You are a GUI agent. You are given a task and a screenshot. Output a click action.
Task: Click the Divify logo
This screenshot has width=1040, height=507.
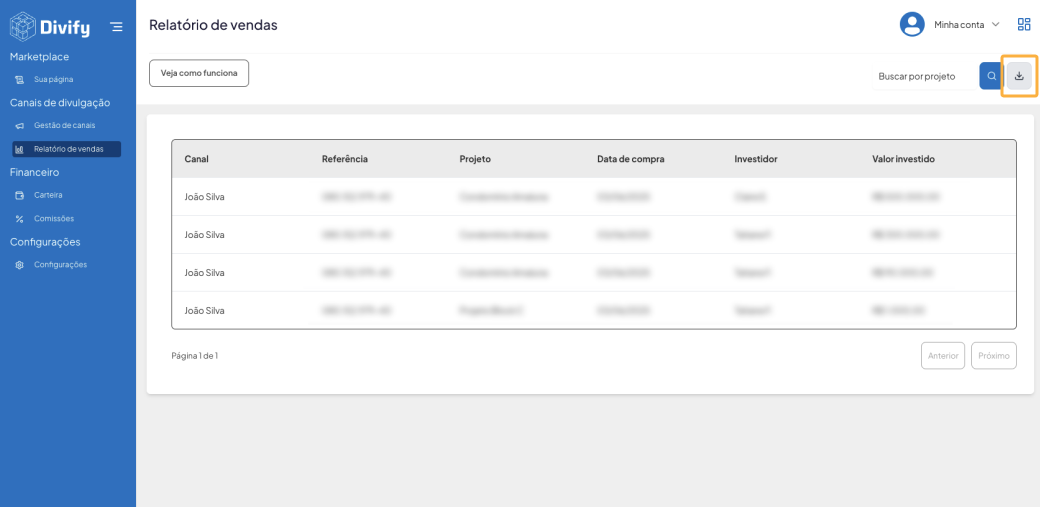50,26
